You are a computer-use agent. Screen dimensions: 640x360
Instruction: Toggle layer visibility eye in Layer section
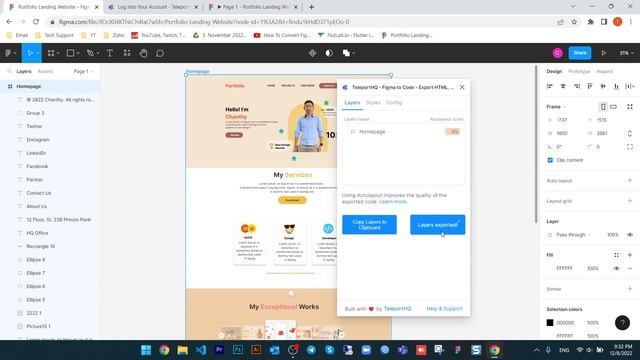(x=630, y=235)
